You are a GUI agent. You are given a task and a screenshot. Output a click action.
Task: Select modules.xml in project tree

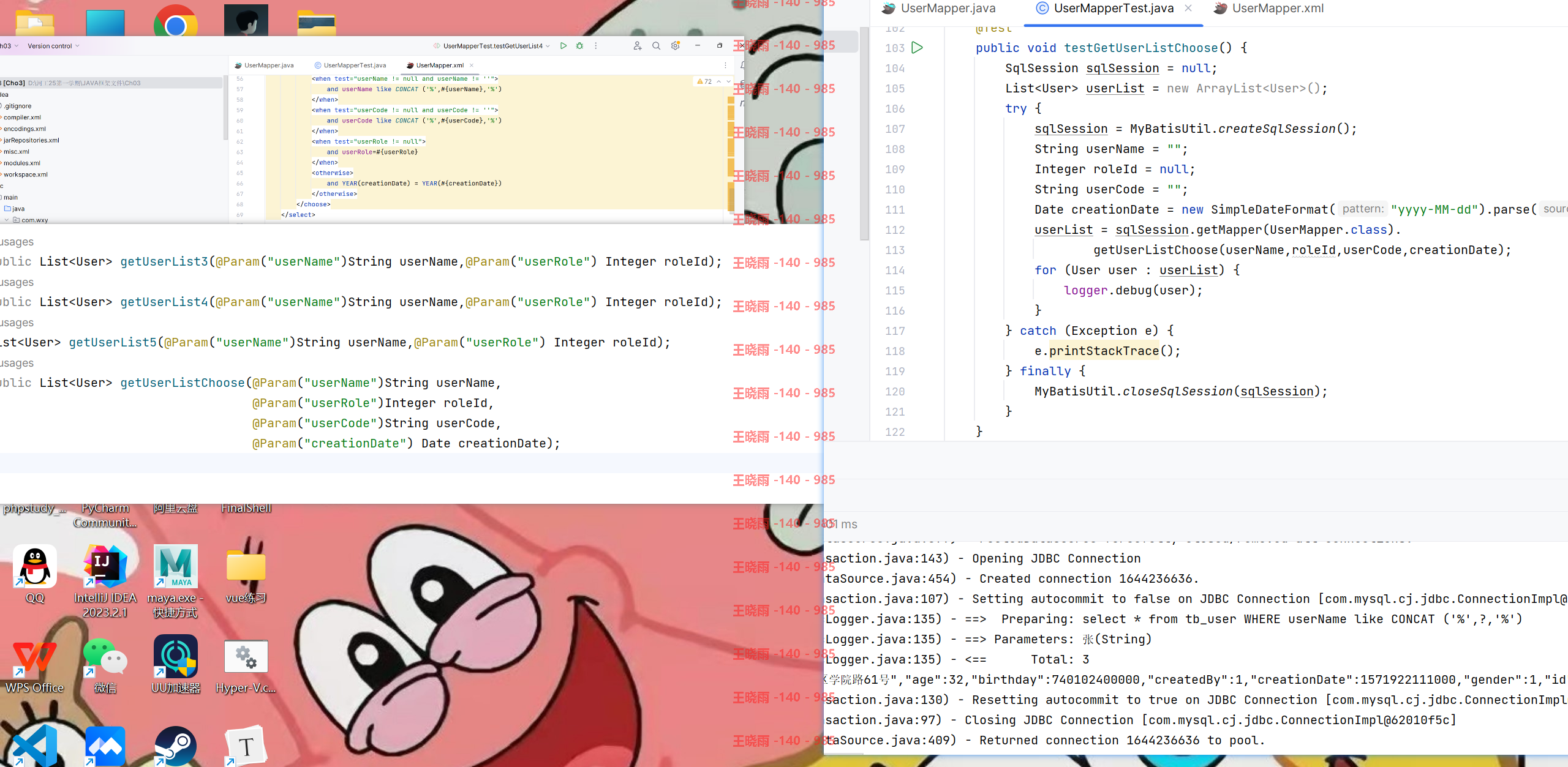pyautogui.click(x=21, y=163)
